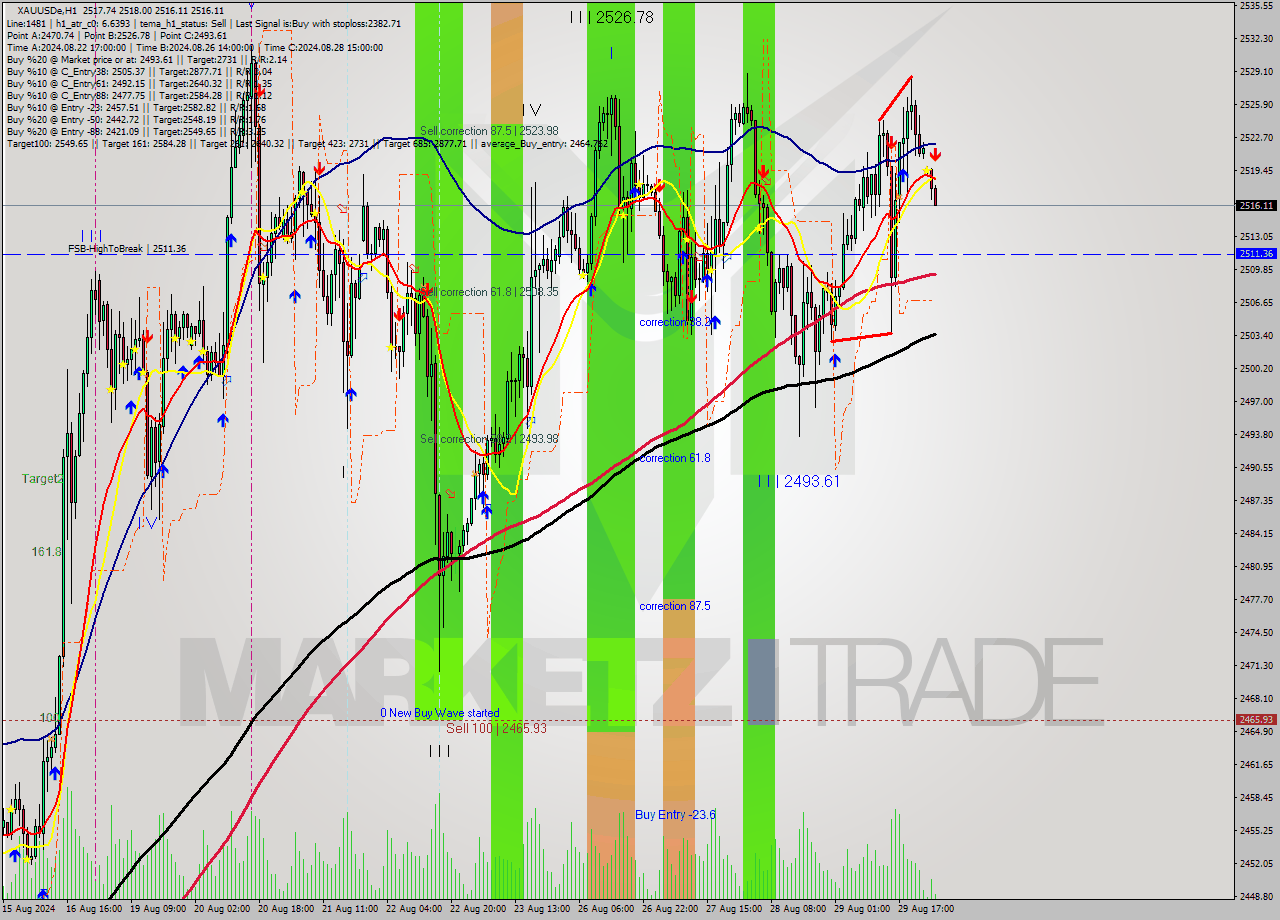Click the '20 Aug 02:00' time axis label

tap(223, 909)
